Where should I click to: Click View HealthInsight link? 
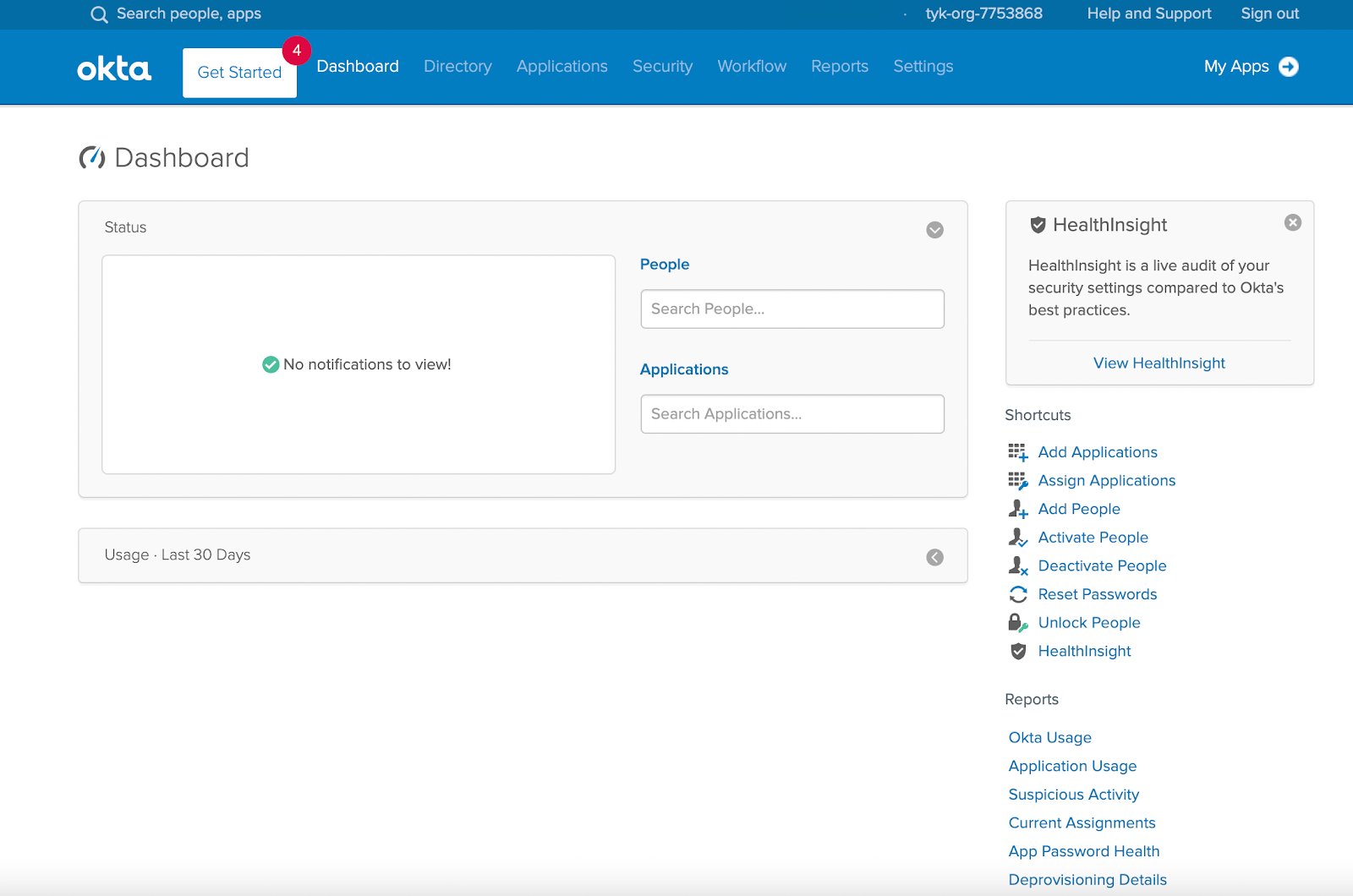tap(1159, 363)
